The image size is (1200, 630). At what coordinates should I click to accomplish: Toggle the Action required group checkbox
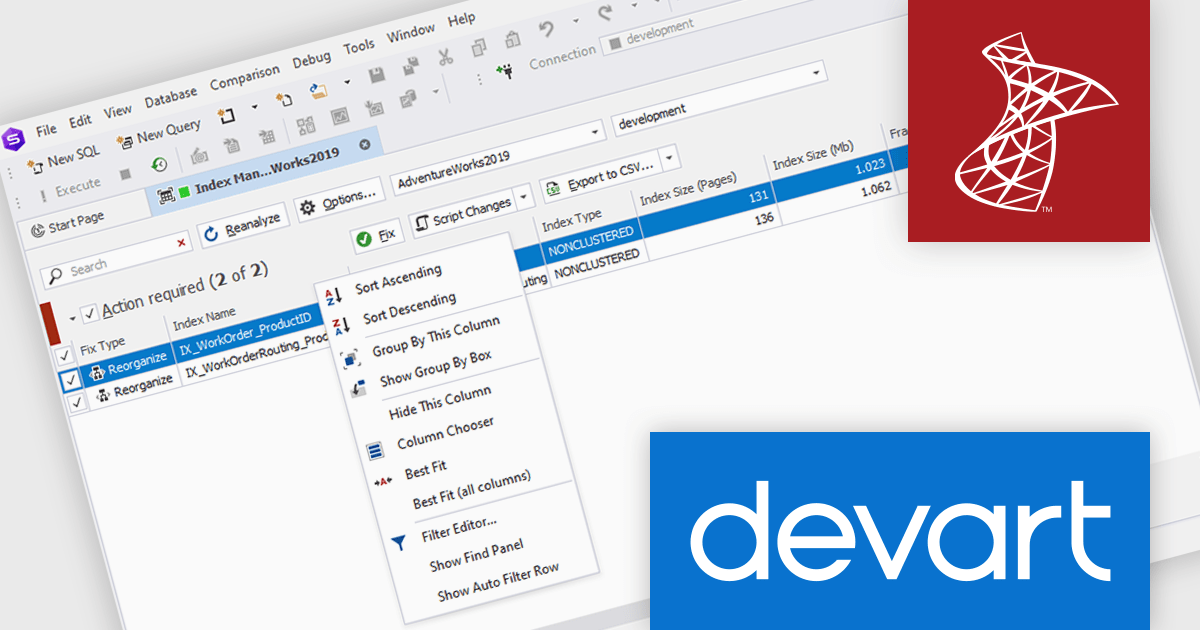[x=89, y=313]
